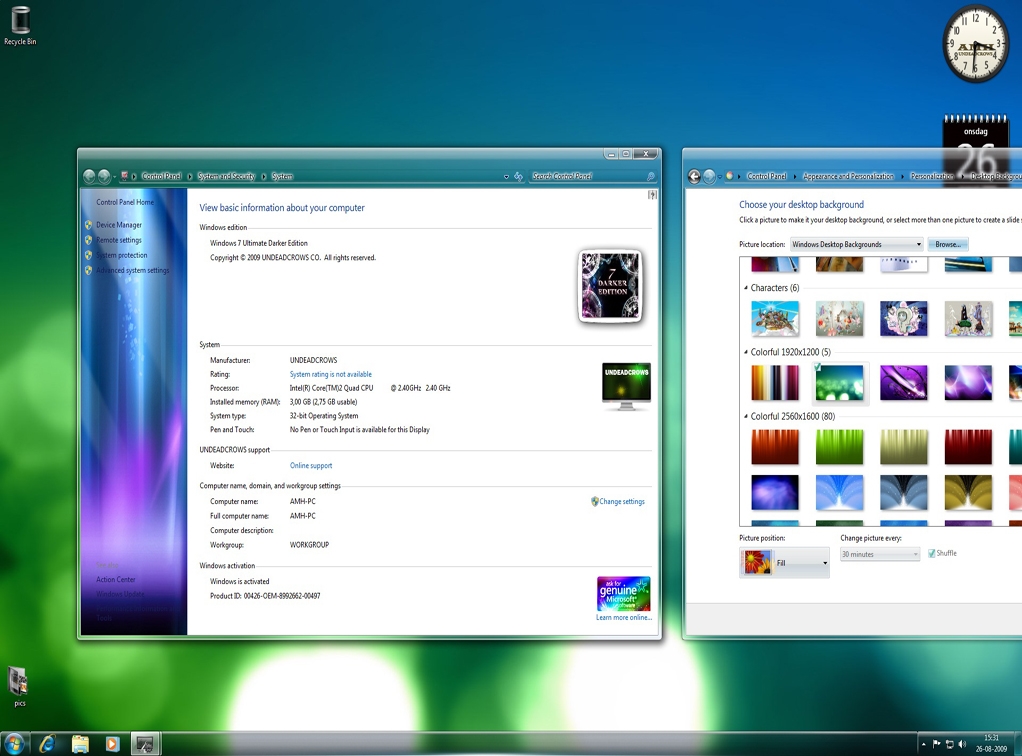The image size is (1022, 756).
Task: Click Learn more online link
Action: [624, 617]
